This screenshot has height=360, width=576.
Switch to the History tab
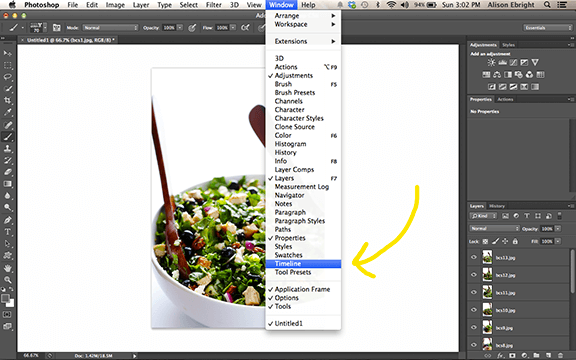coord(497,206)
